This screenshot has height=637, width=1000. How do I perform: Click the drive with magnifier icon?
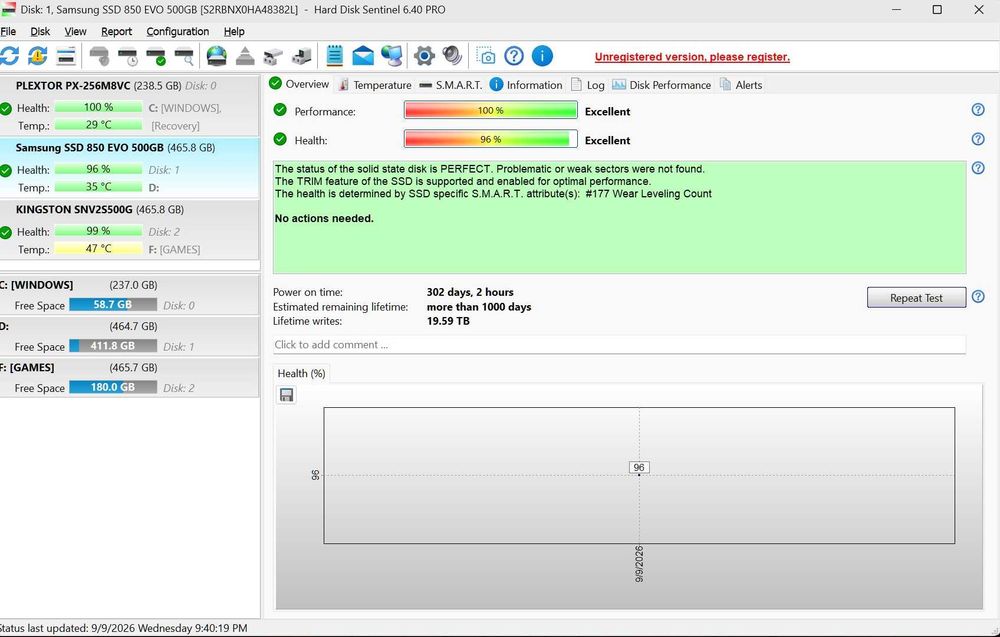184,56
